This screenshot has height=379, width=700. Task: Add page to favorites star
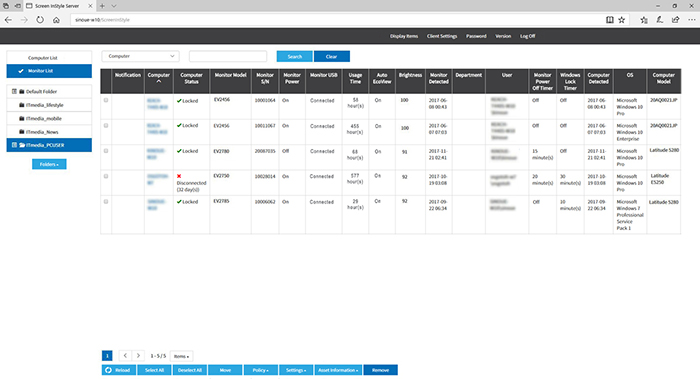pyautogui.click(x=621, y=20)
